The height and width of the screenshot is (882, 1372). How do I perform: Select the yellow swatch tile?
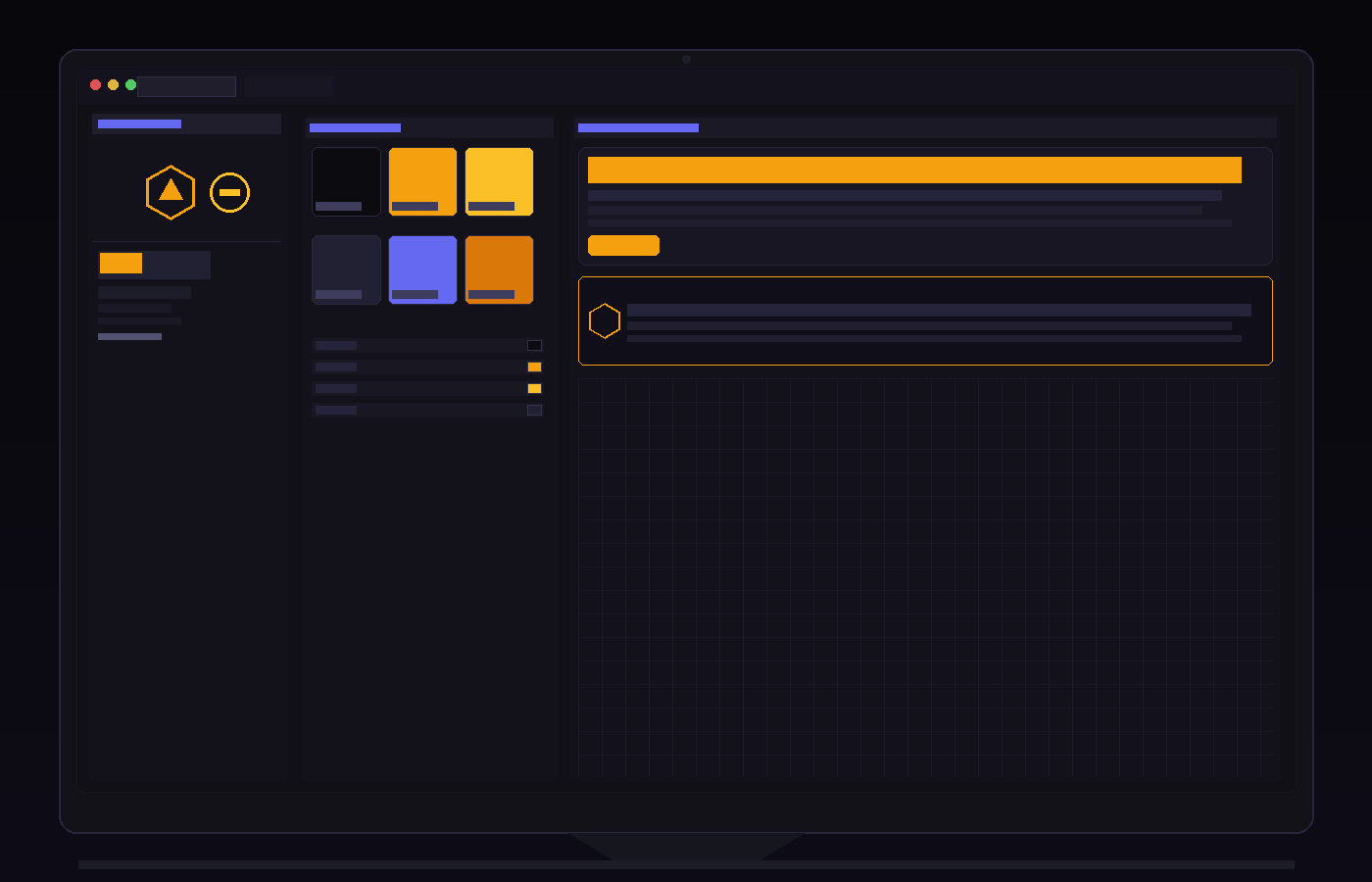(x=499, y=181)
